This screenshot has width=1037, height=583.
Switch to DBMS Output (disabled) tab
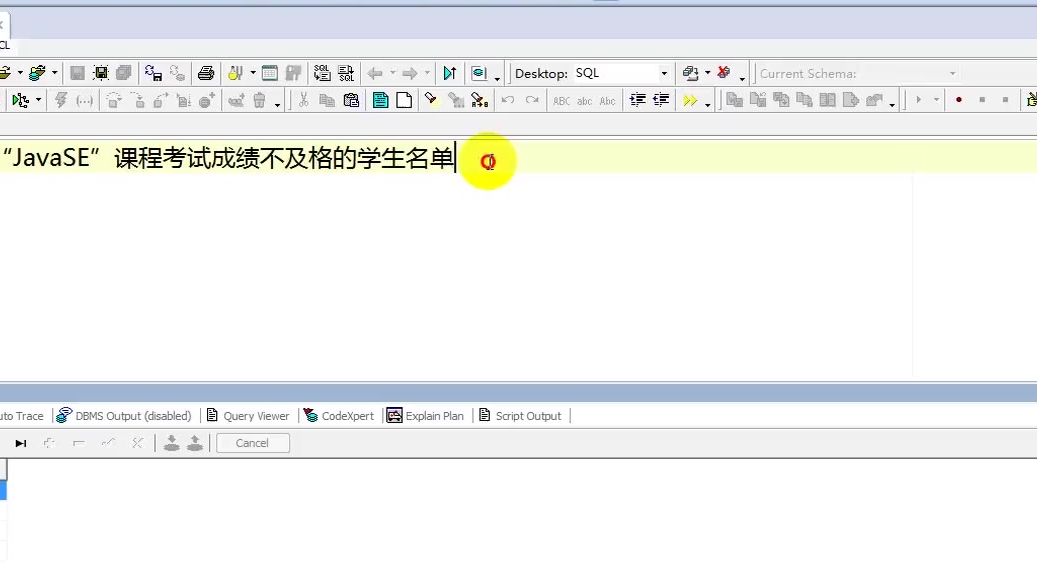pos(124,416)
